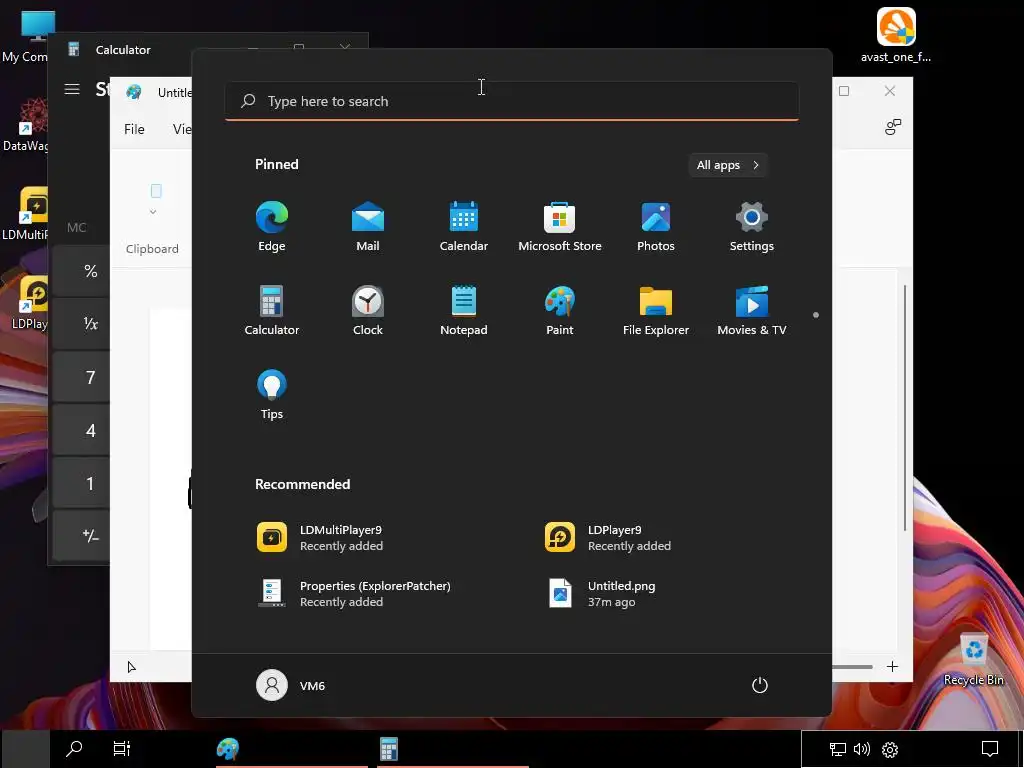Open the pinned Tips app
1024x768 pixels.
click(272, 395)
